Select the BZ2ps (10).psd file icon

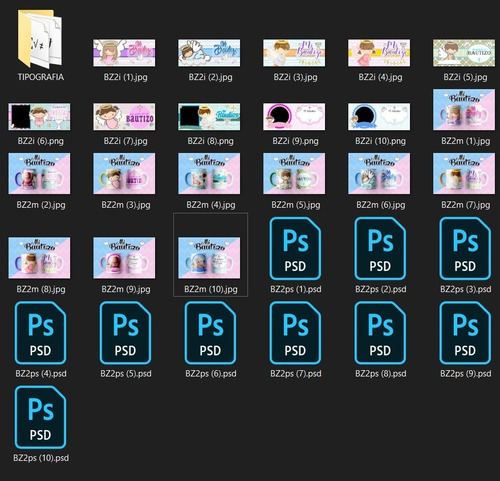tap(40, 417)
